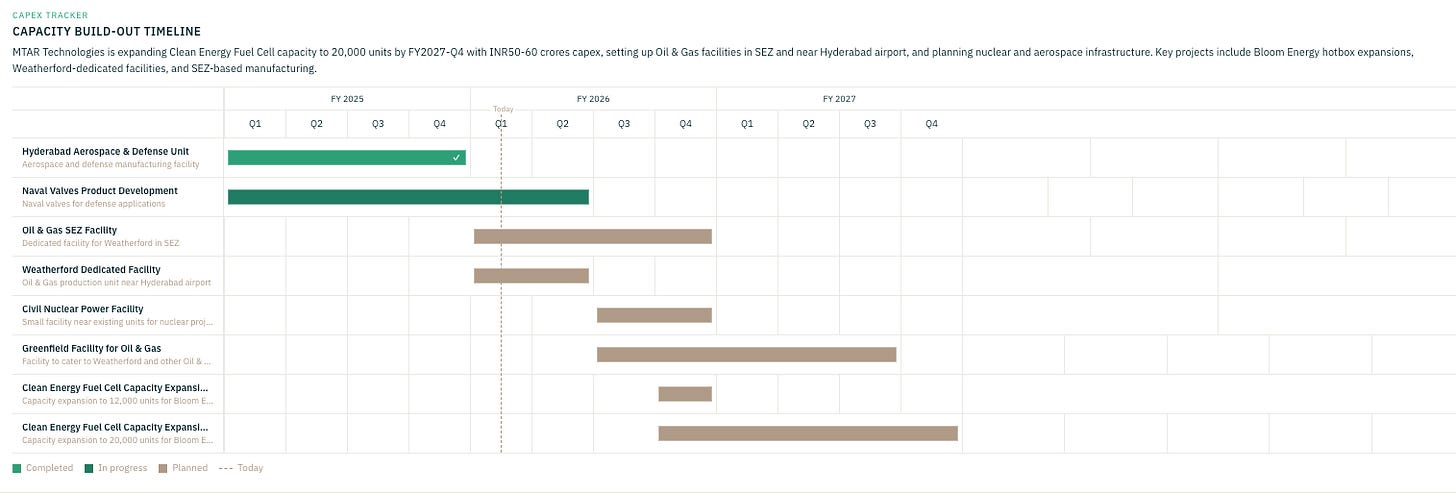Click 'Small facility near existing units' subtitle
Viewport: 1456px width, 494px height.
tap(117, 322)
